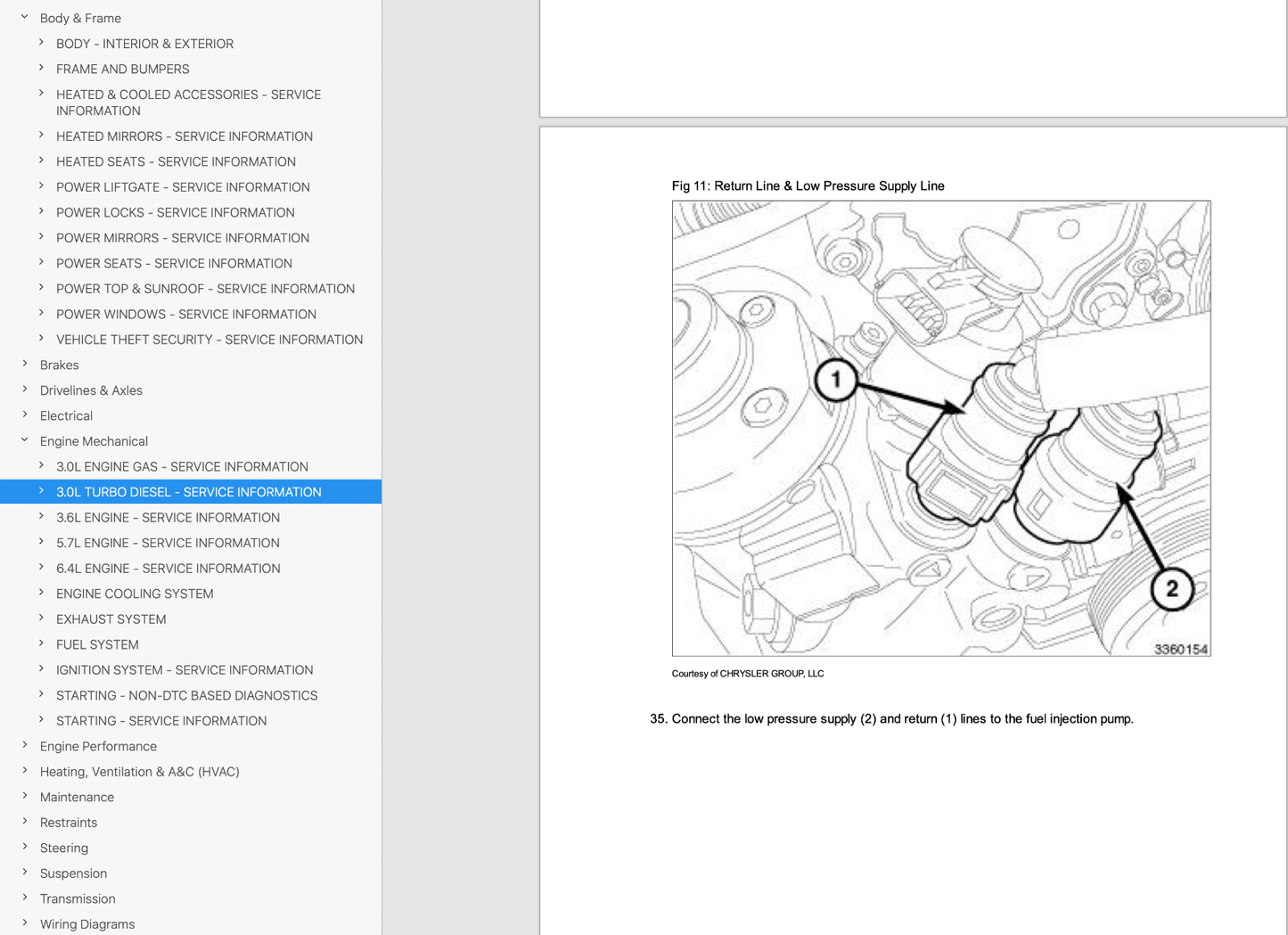This screenshot has height=935, width=1288.
Task: Open EXHAUST SYSTEM item
Action: (x=111, y=619)
